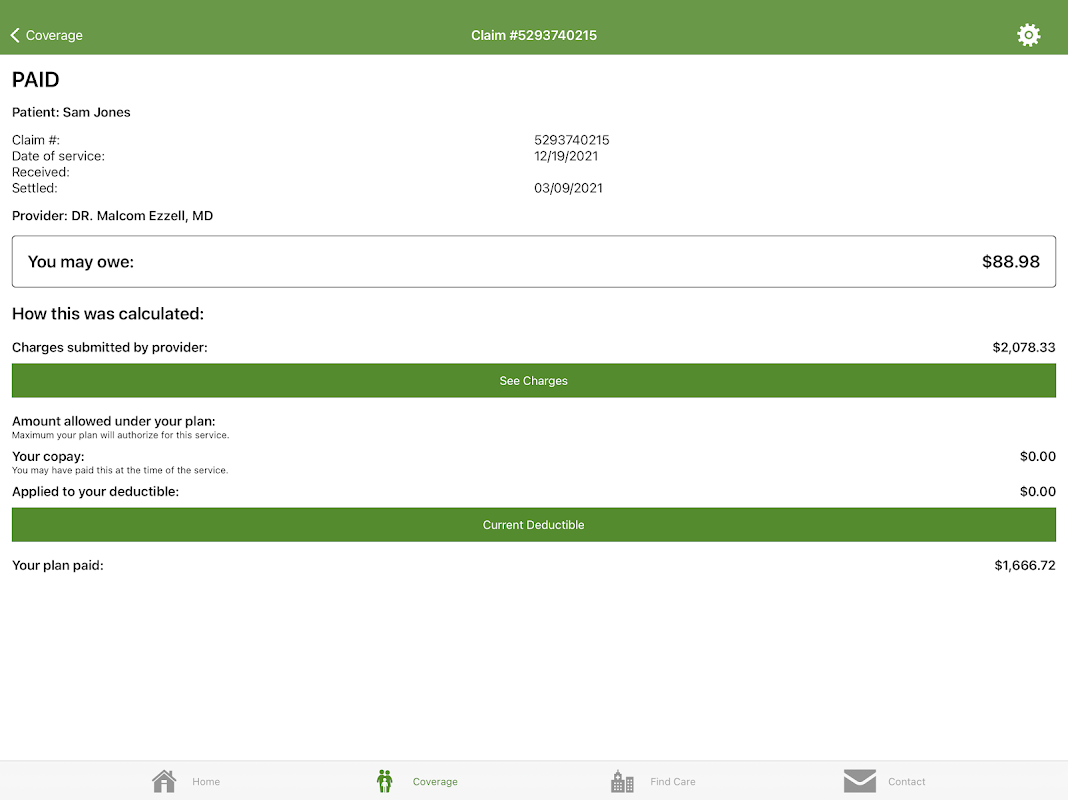This screenshot has width=1068, height=800.
Task: Click the Settled: label
Action: pos(34,188)
